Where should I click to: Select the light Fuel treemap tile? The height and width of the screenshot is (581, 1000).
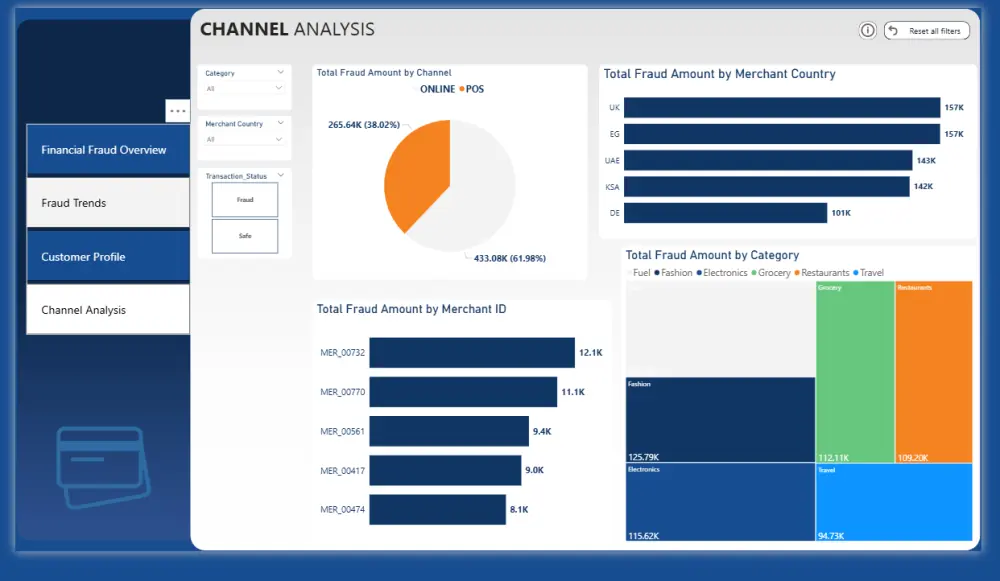721,329
